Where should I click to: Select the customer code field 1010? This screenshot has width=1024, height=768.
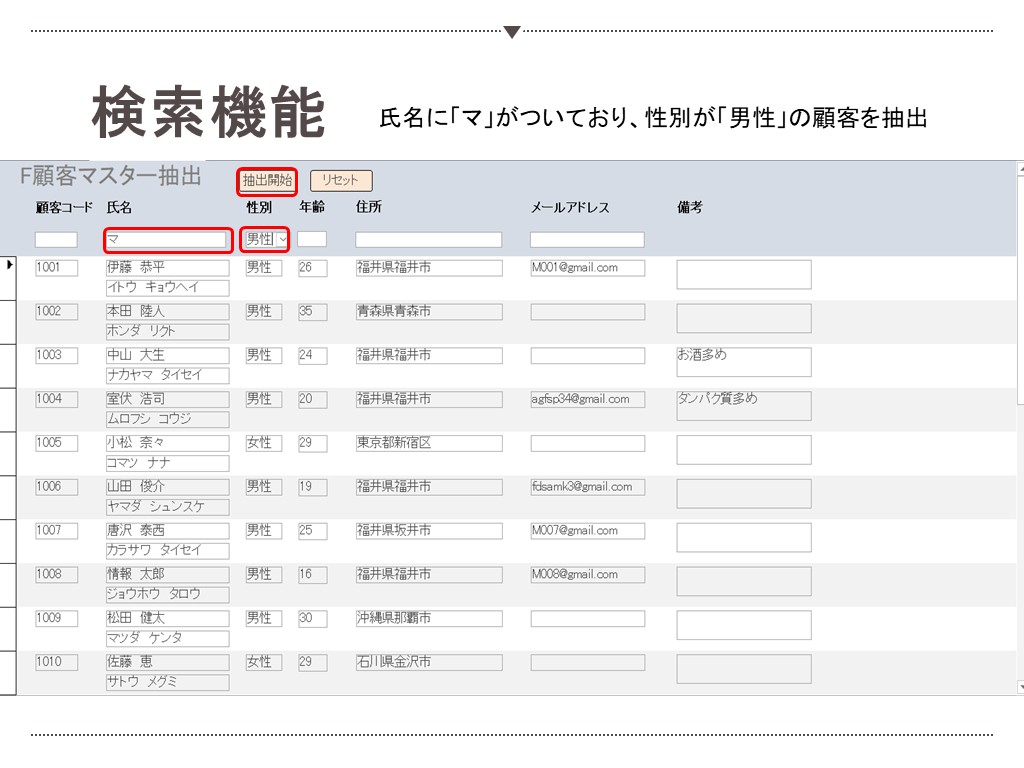56,662
